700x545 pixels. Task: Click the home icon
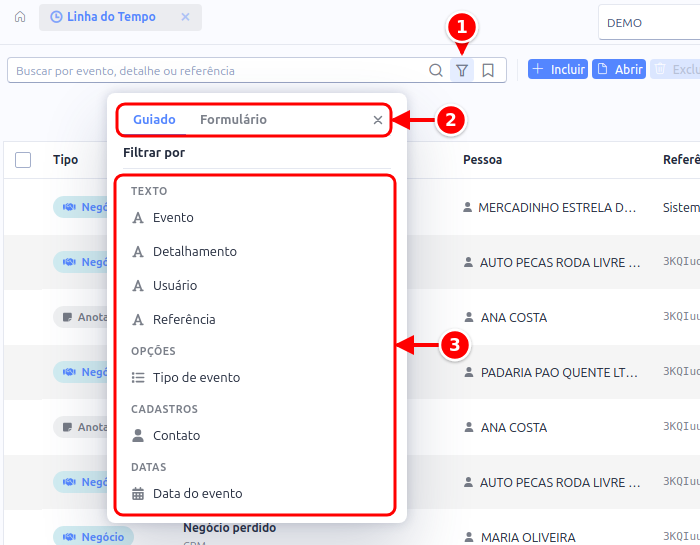point(20,17)
